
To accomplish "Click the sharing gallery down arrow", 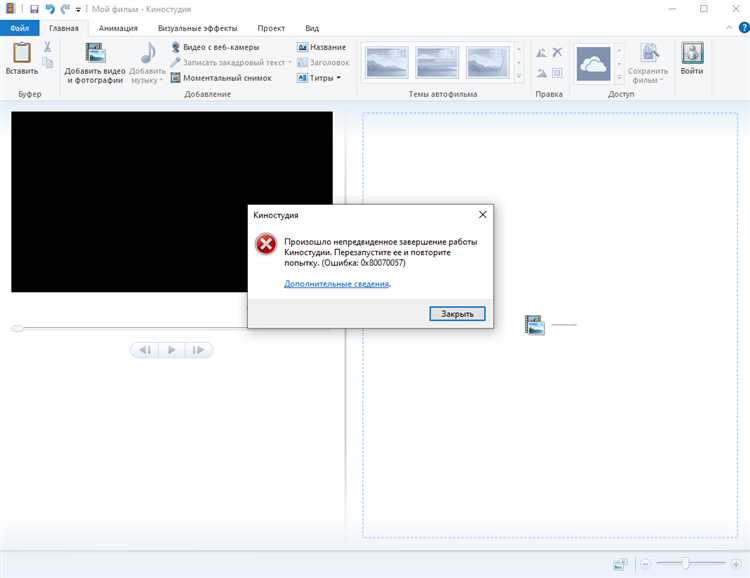I will [619, 64].
